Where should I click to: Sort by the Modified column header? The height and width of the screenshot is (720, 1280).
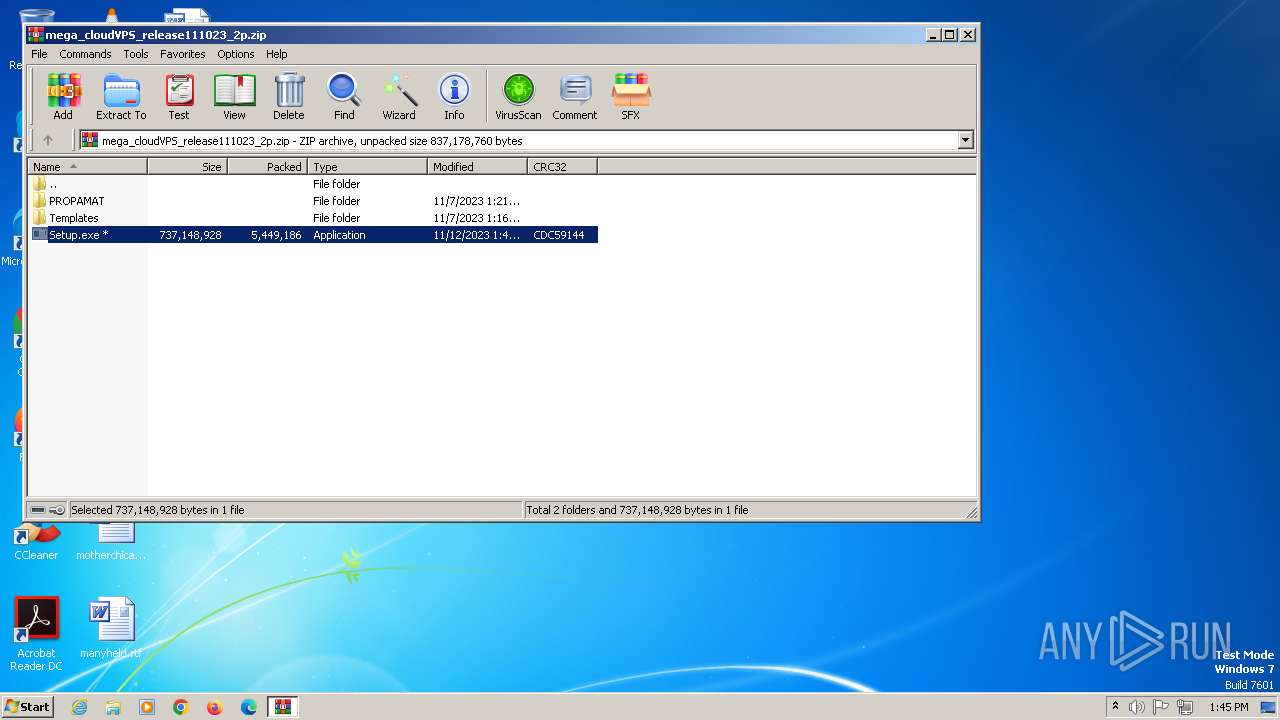478,167
